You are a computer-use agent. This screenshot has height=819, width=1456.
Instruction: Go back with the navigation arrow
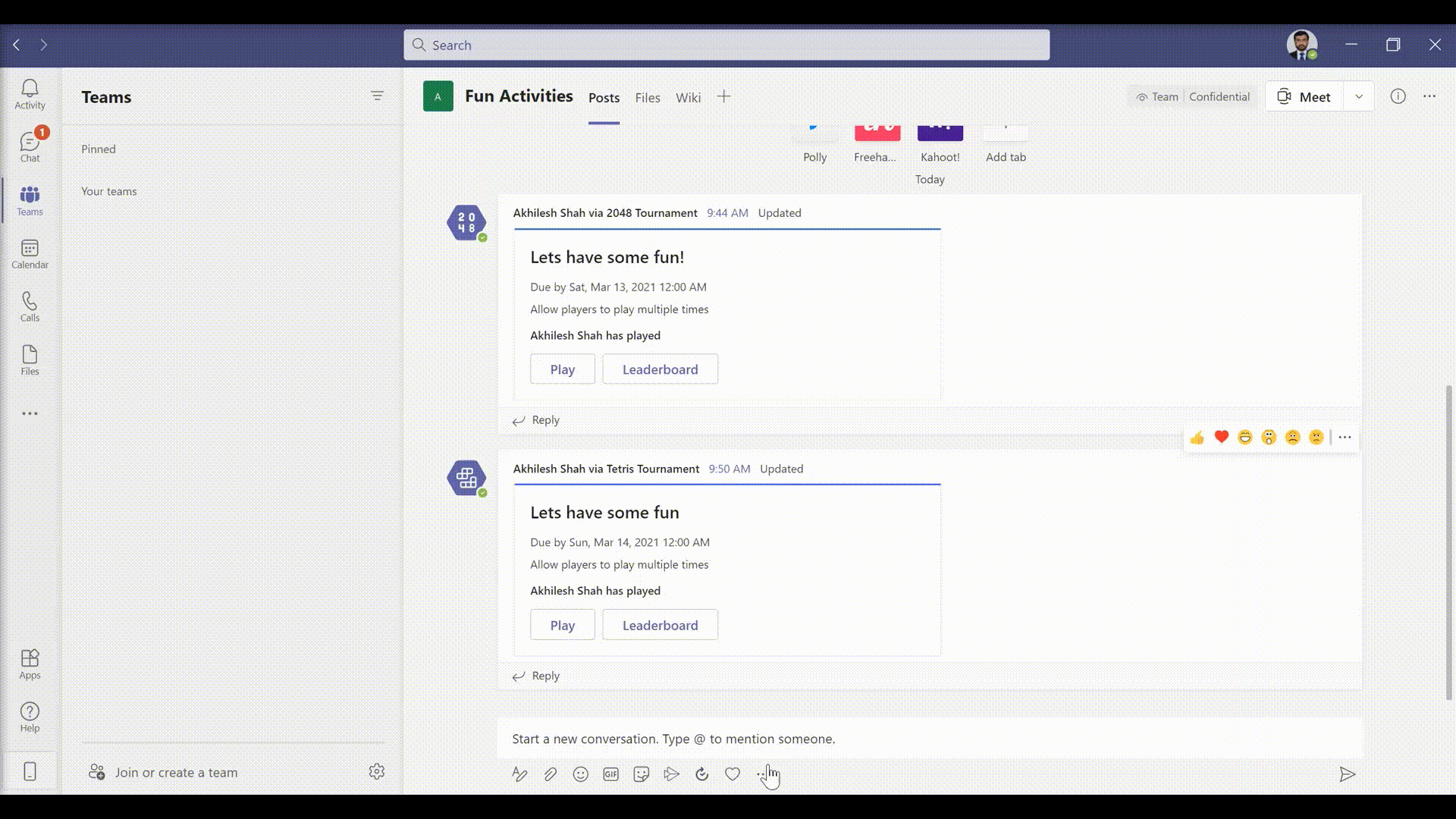click(17, 45)
